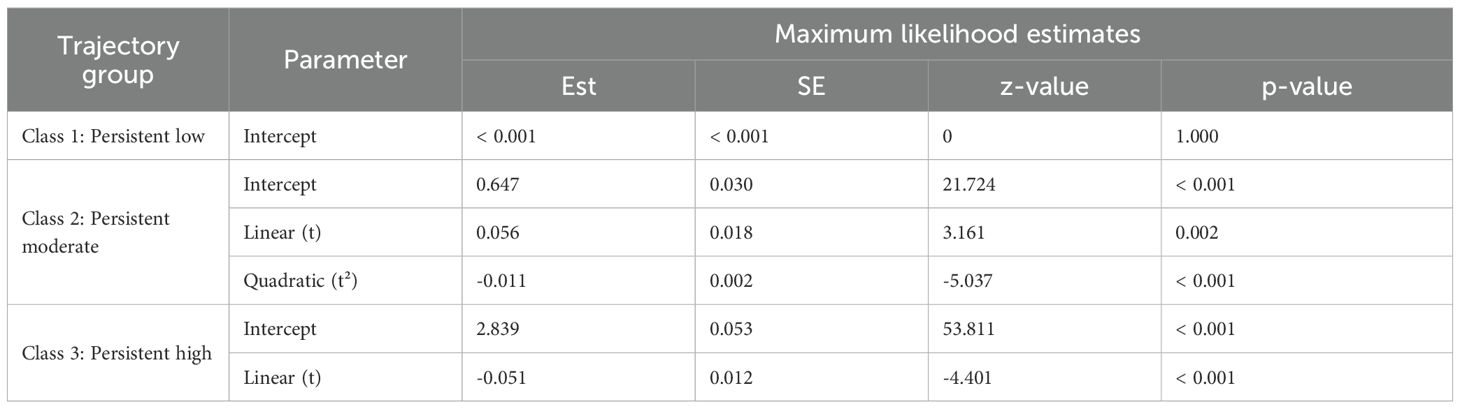Select the z-value 53.811 cell
This screenshot has width=1460, height=409.
[x=968, y=329]
